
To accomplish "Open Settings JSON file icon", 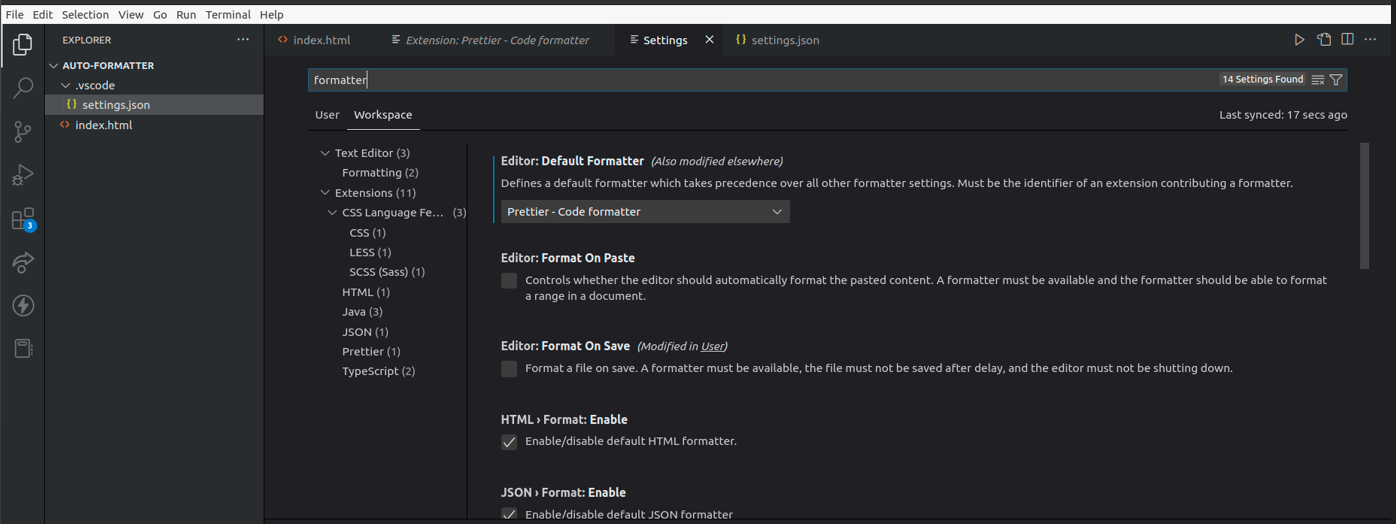I will (x=1324, y=40).
